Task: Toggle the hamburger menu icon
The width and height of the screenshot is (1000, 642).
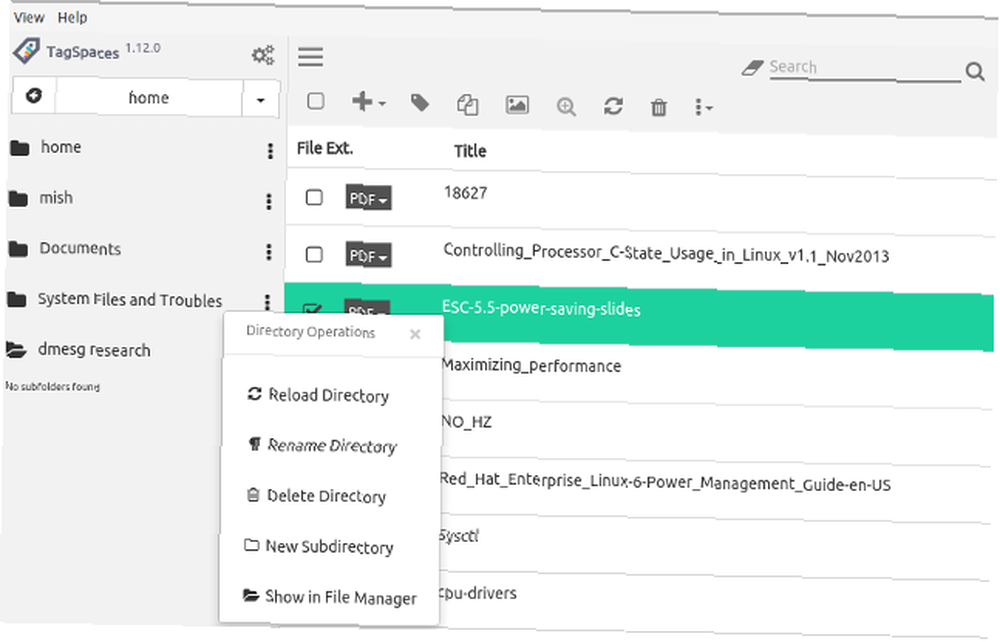Action: [311, 57]
